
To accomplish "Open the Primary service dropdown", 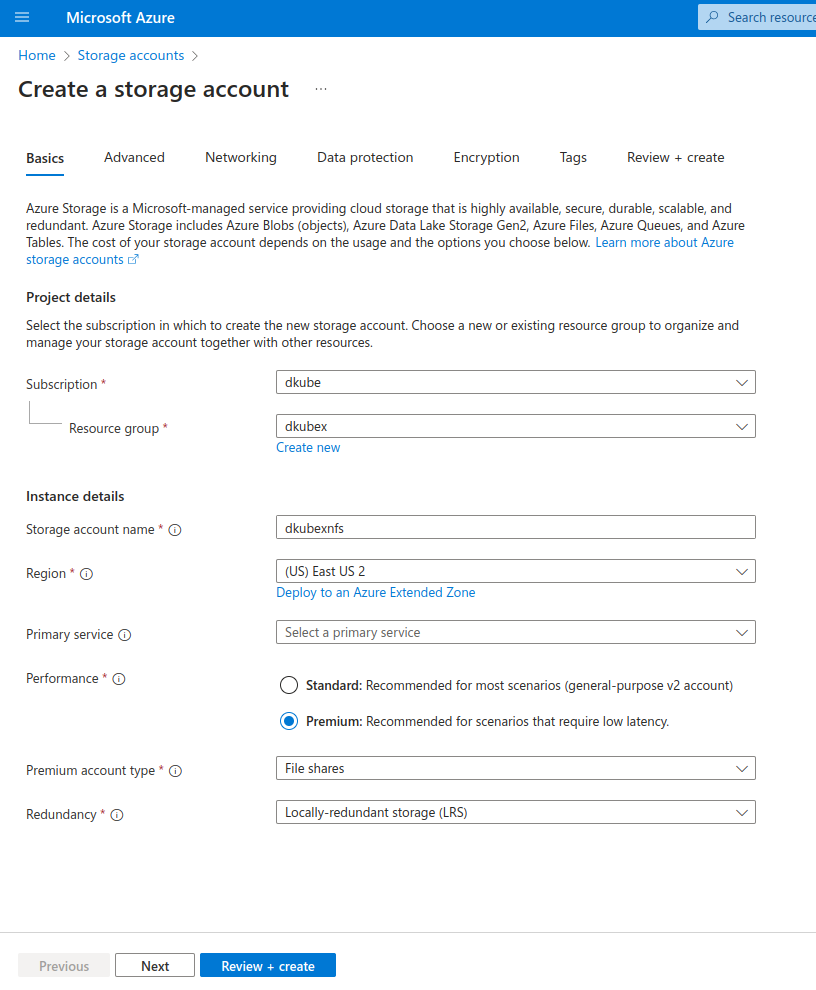I will (x=515, y=633).
